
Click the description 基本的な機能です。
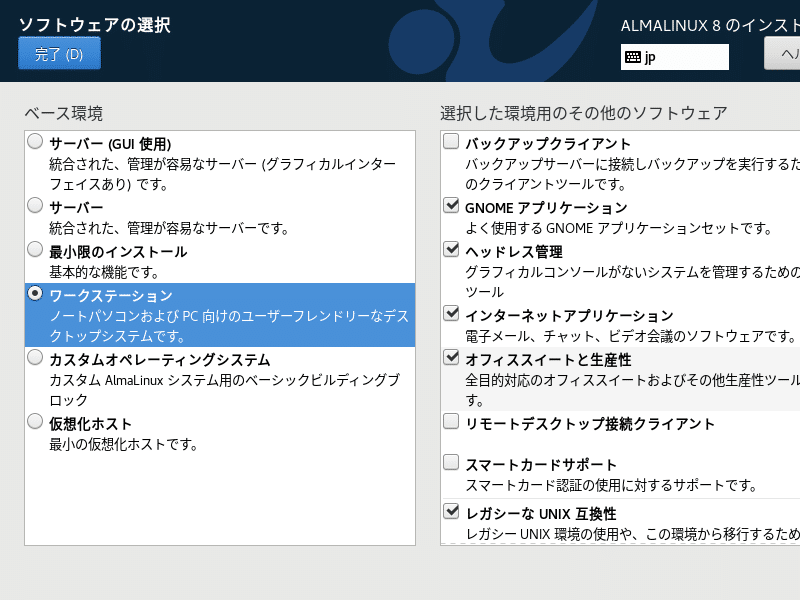pyautogui.click(x=104, y=272)
